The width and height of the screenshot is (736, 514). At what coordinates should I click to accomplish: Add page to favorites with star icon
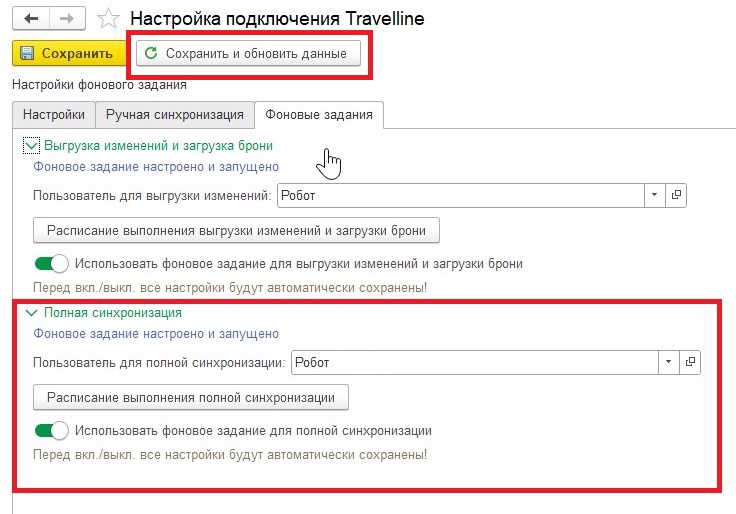[108, 19]
